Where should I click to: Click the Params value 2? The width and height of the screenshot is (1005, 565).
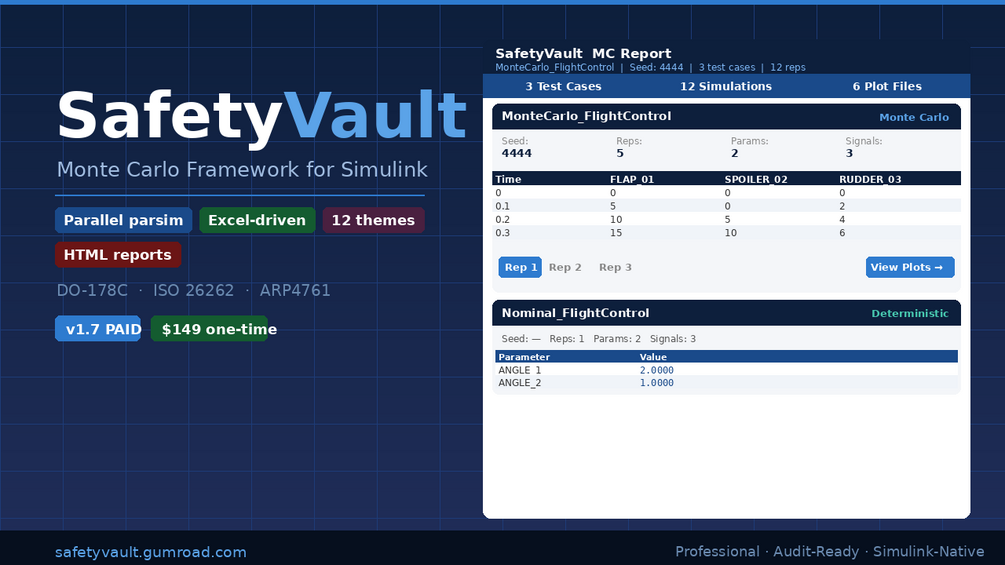[x=735, y=153]
